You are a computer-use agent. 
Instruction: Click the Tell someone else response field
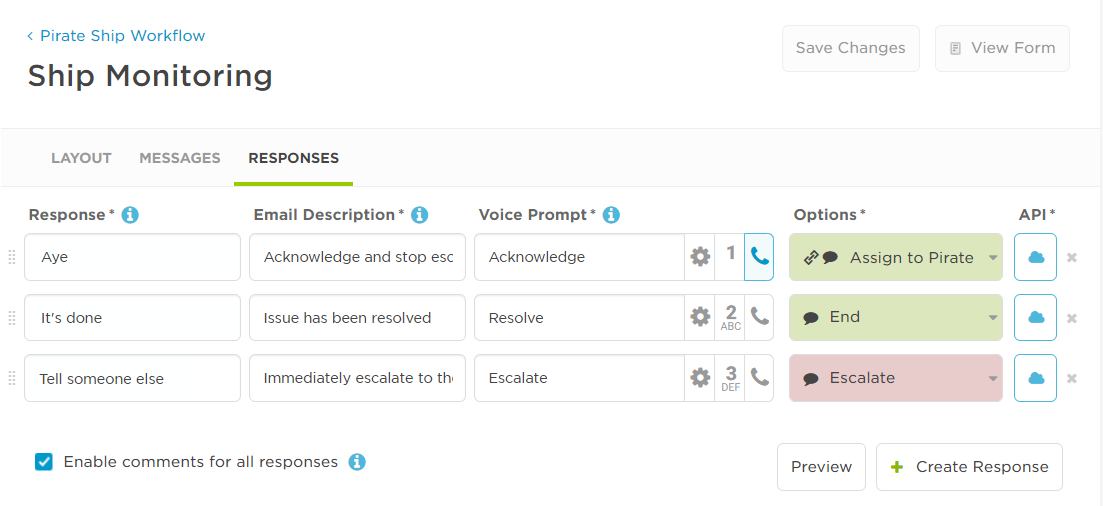tap(132, 378)
